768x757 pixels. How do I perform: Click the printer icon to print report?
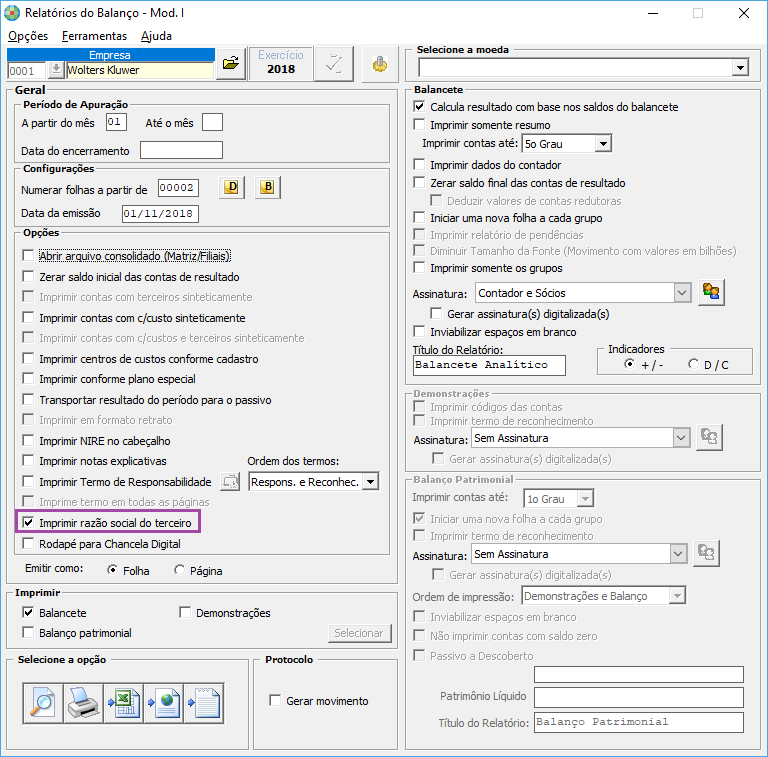click(x=83, y=702)
